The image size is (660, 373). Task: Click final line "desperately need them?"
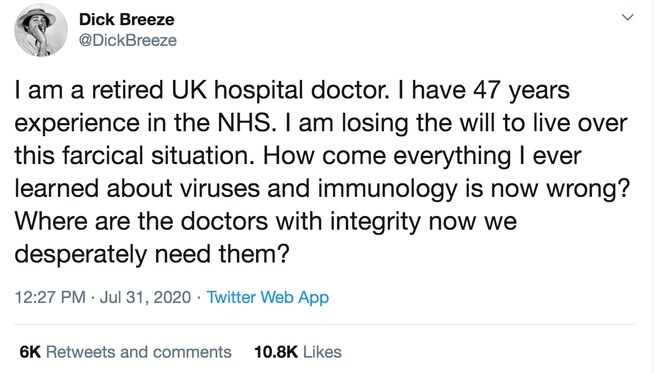[152, 254]
